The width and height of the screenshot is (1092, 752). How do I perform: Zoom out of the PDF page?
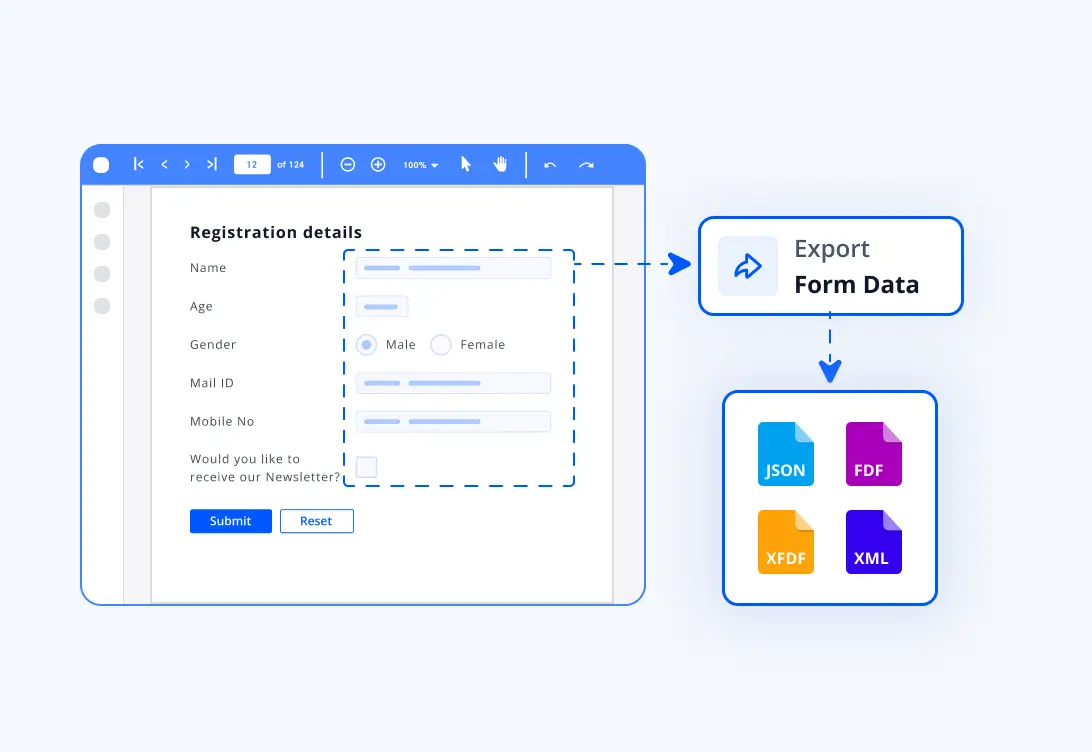348,164
